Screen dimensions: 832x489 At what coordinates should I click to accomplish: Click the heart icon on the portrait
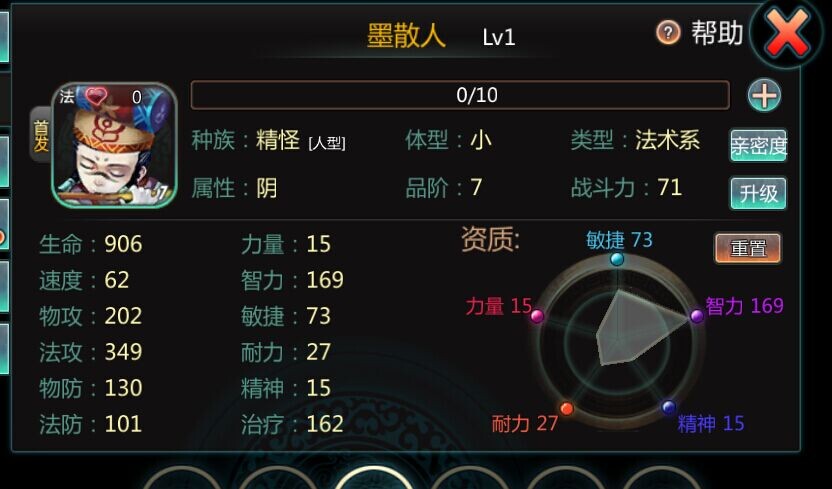pos(97,96)
